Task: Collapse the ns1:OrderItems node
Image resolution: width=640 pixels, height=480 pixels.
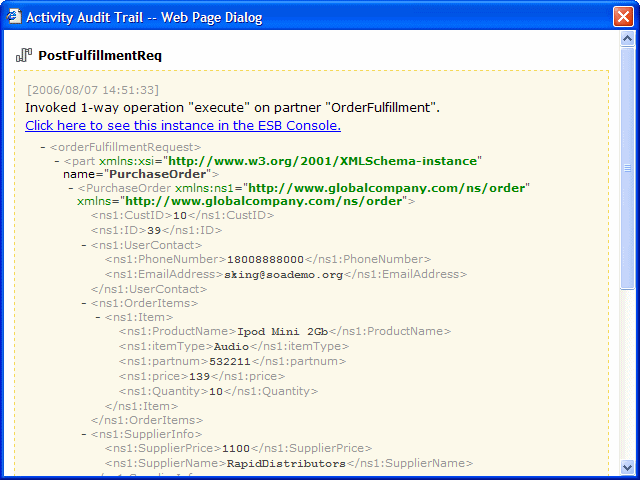Action: (84, 303)
